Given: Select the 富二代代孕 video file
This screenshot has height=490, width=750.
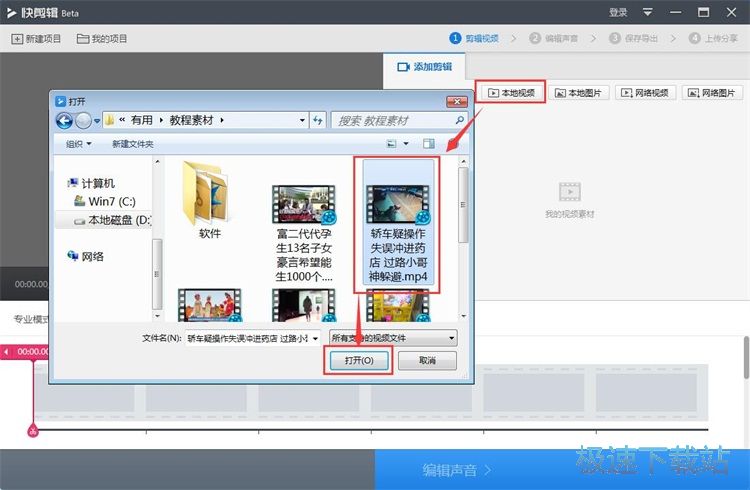Looking at the screenshot, I should (x=304, y=233).
